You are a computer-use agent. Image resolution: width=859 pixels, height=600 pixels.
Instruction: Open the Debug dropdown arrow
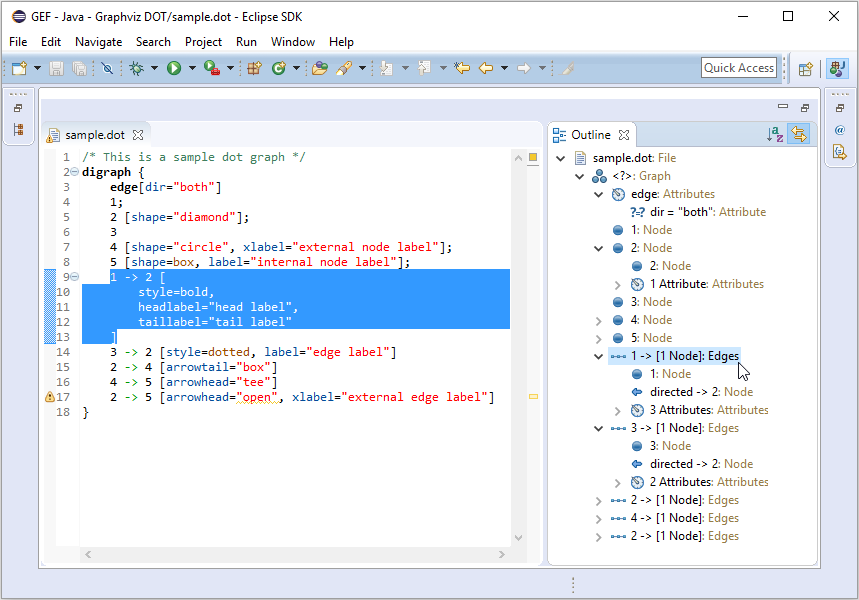(154, 68)
